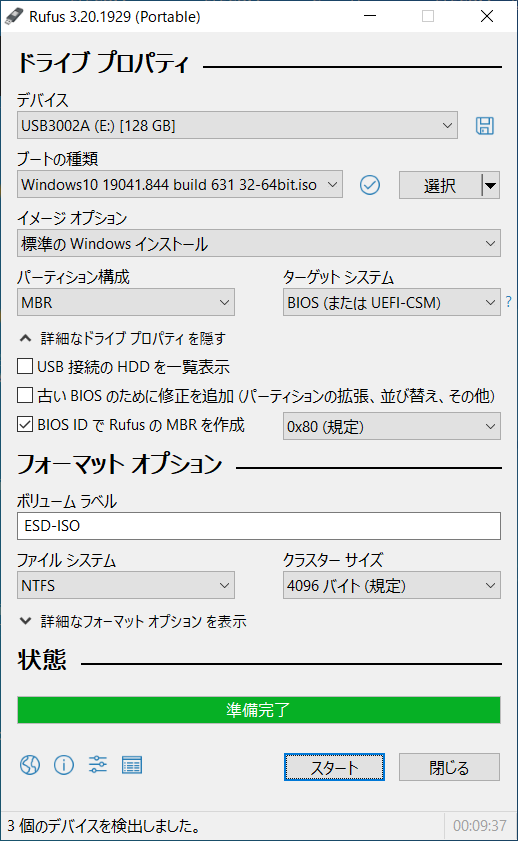Show the log window icon
This screenshot has height=841, width=518.
tap(132, 765)
